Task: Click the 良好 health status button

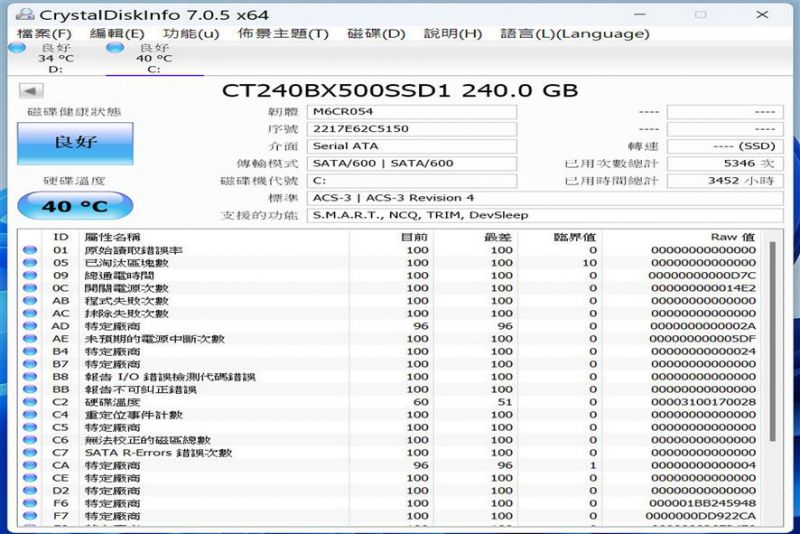Action: pyautogui.click(x=75, y=143)
